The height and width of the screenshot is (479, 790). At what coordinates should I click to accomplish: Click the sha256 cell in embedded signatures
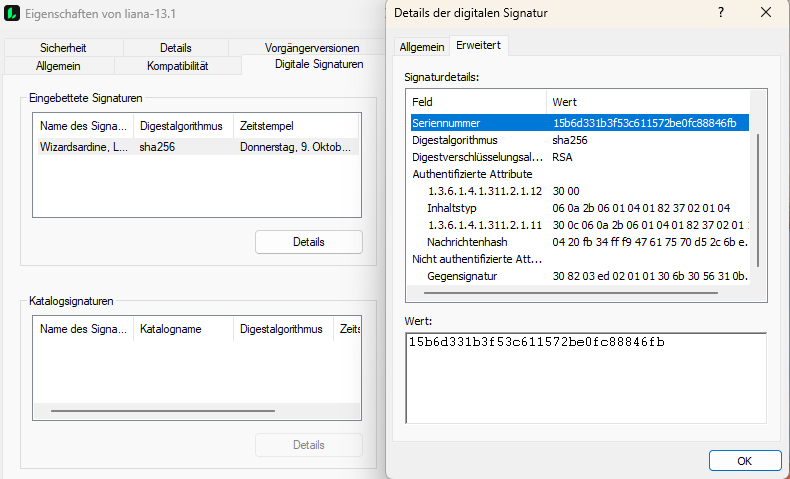pos(157,147)
